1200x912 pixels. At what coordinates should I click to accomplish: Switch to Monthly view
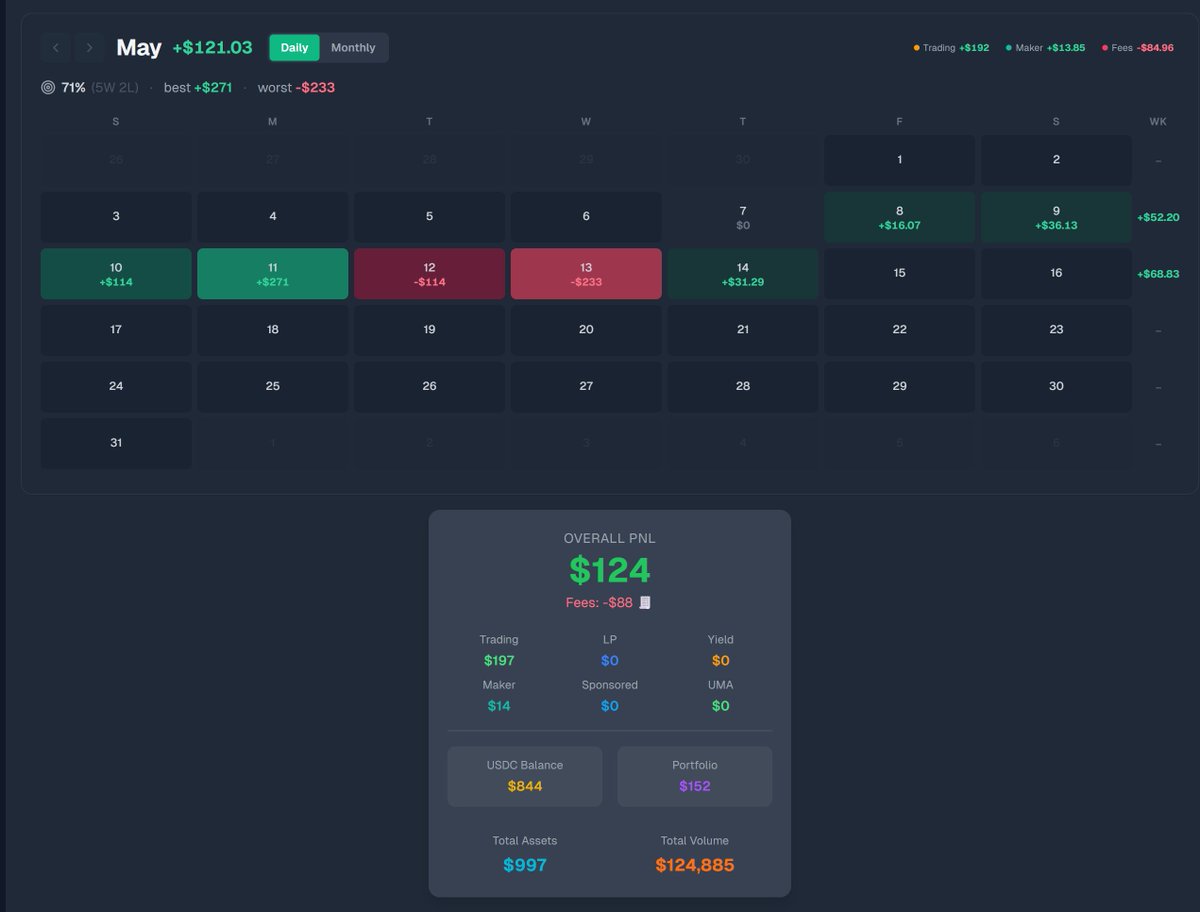(x=353, y=47)
